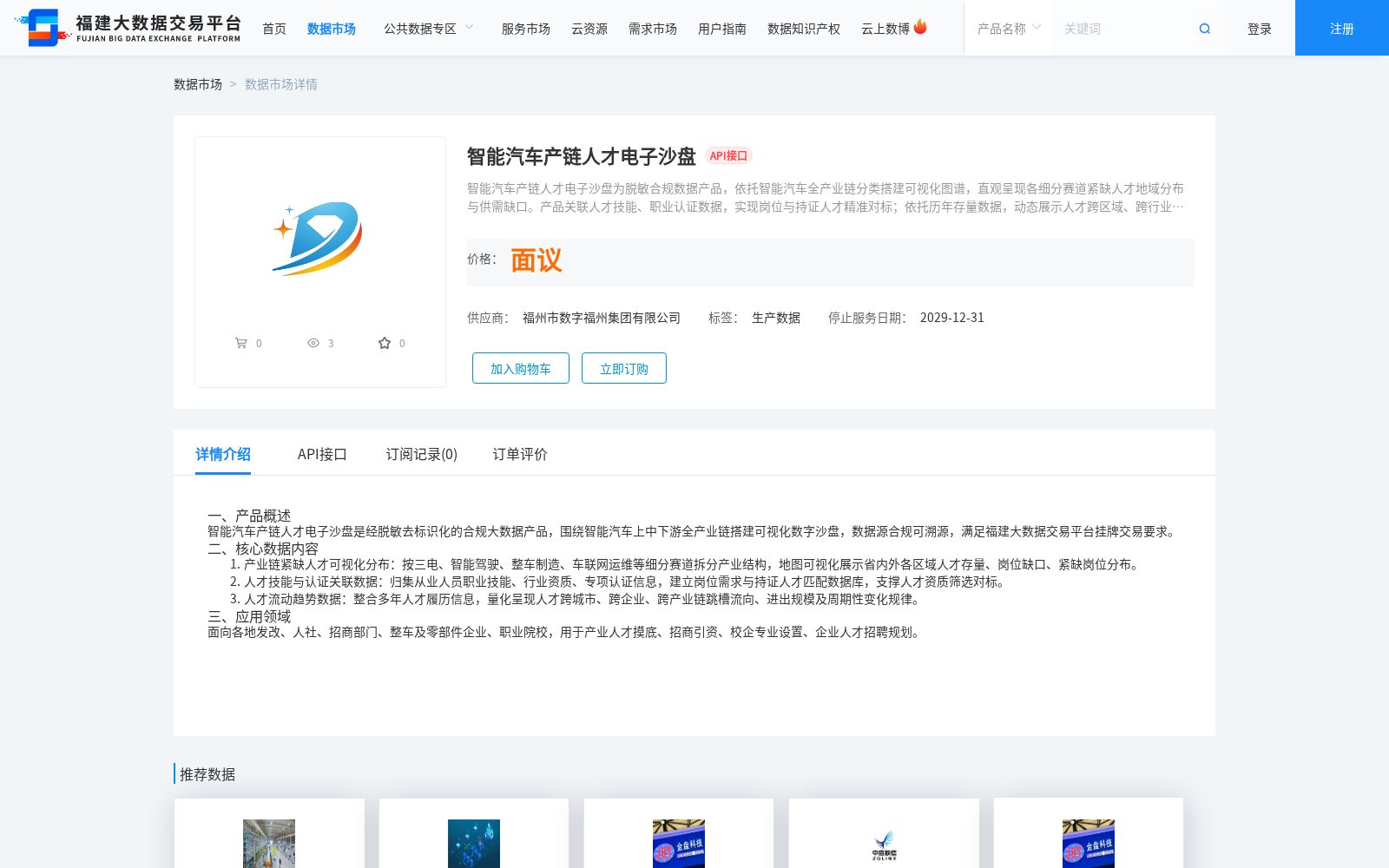Screen dimensions: 1389x868
Task: Click the factory photo recommended thumbnail
Action: (269, 844)
